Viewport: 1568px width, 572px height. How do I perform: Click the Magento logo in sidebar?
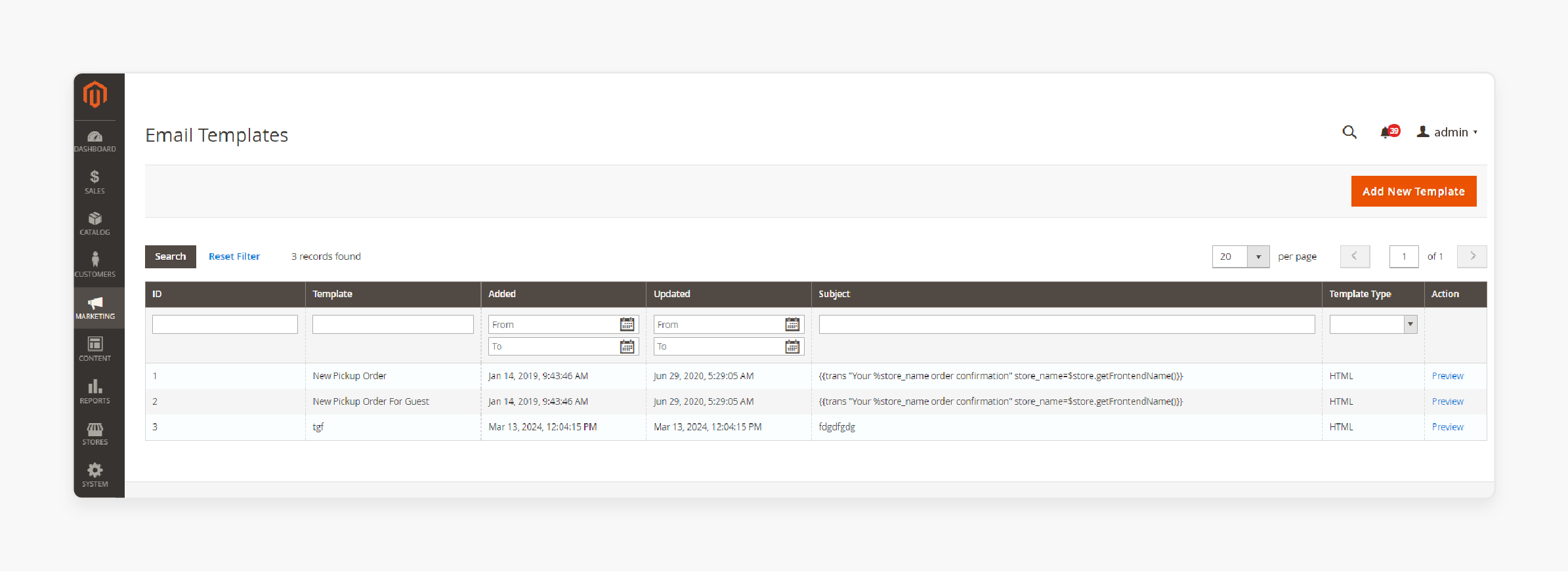pyautogui.click(x=95, y=94)
